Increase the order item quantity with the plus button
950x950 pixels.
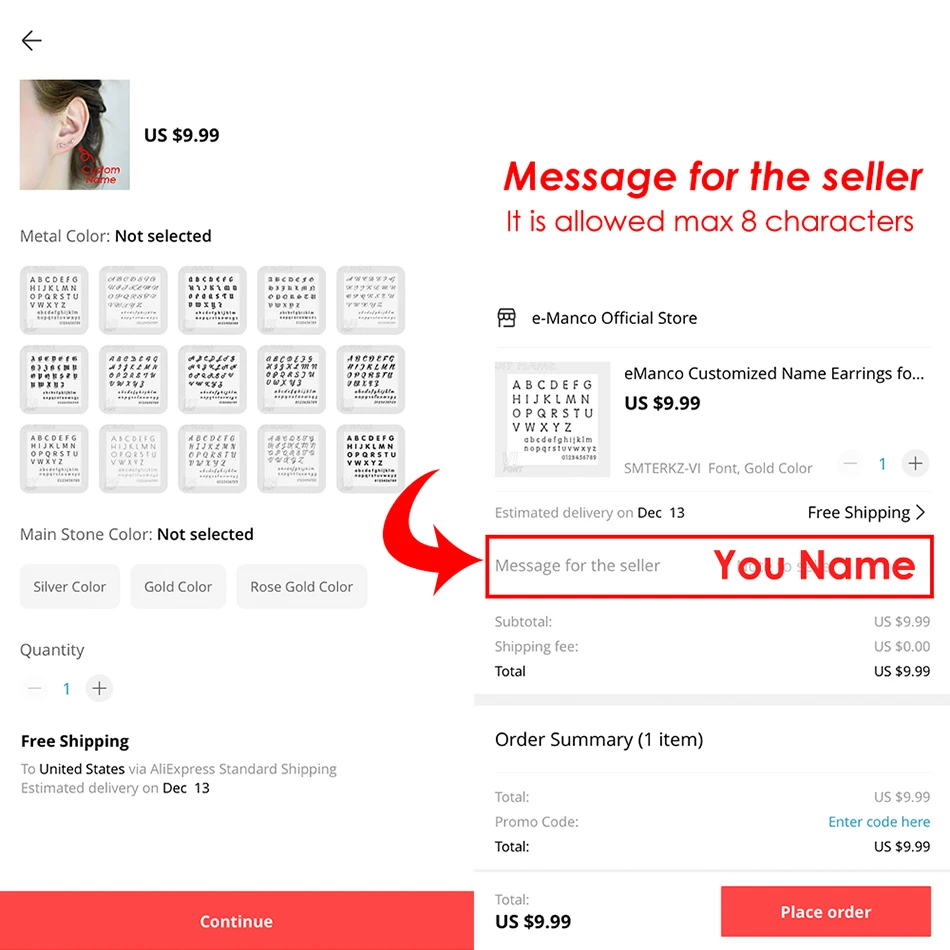point(915,463)
